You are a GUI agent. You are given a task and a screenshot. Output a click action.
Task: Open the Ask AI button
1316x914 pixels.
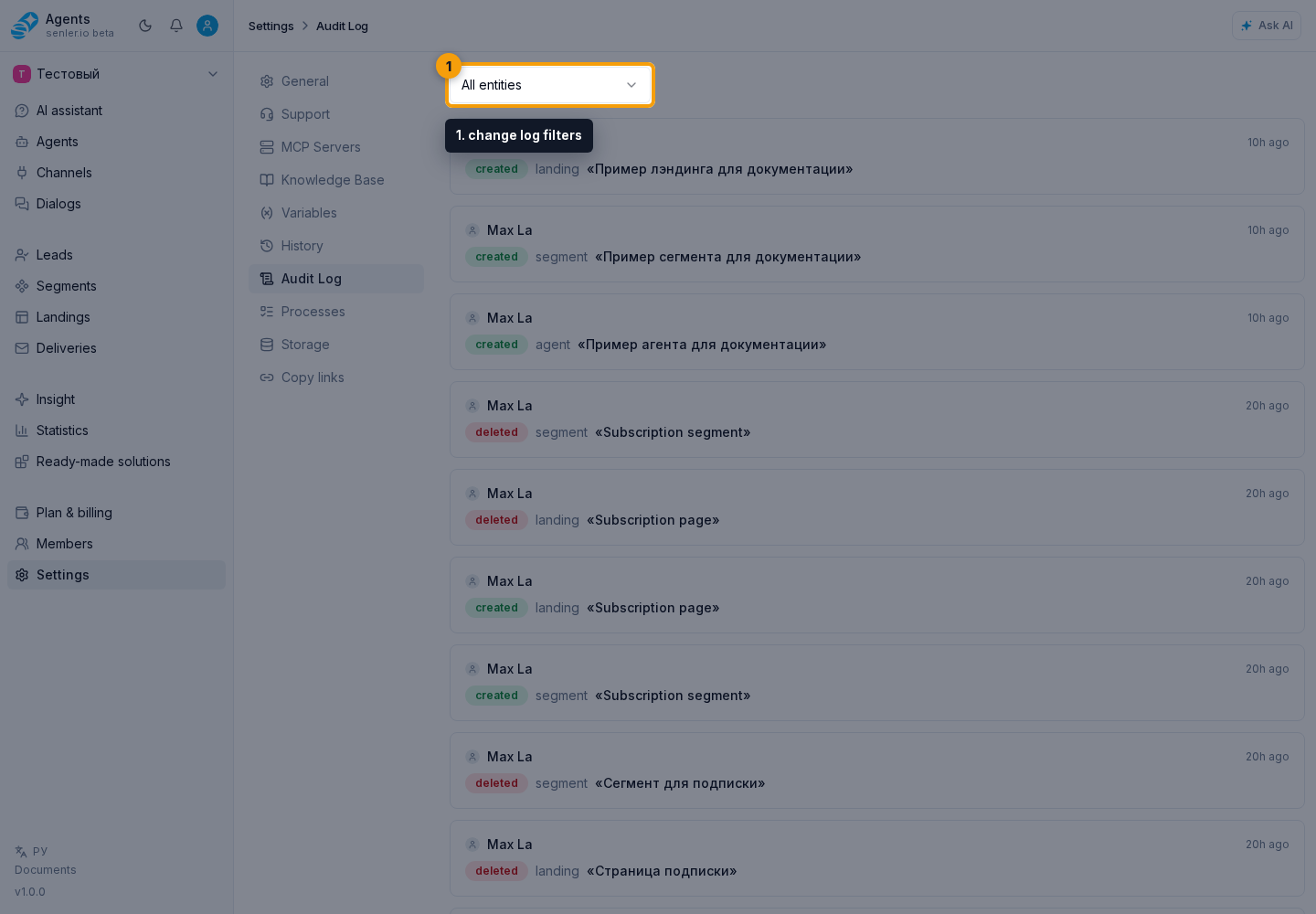tap(1267, 26)
